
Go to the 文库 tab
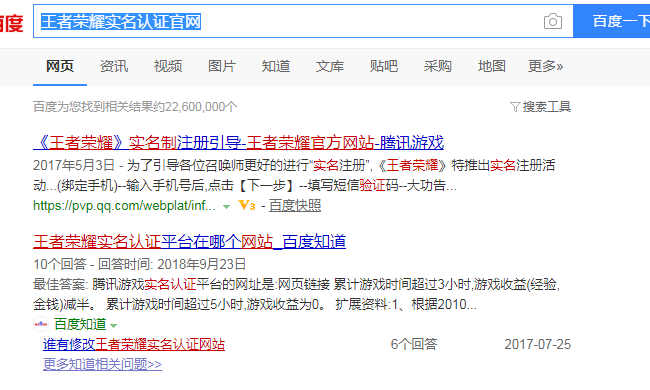[x=330, y=66]
